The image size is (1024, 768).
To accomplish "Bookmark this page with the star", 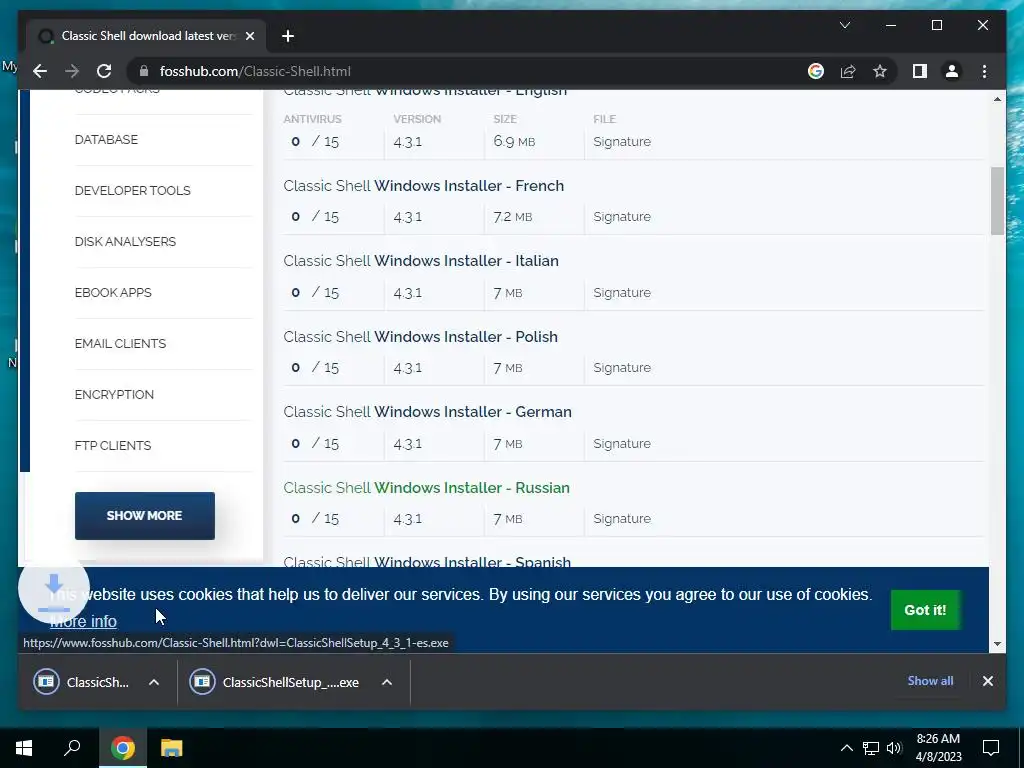I will [x=880, y=71].
